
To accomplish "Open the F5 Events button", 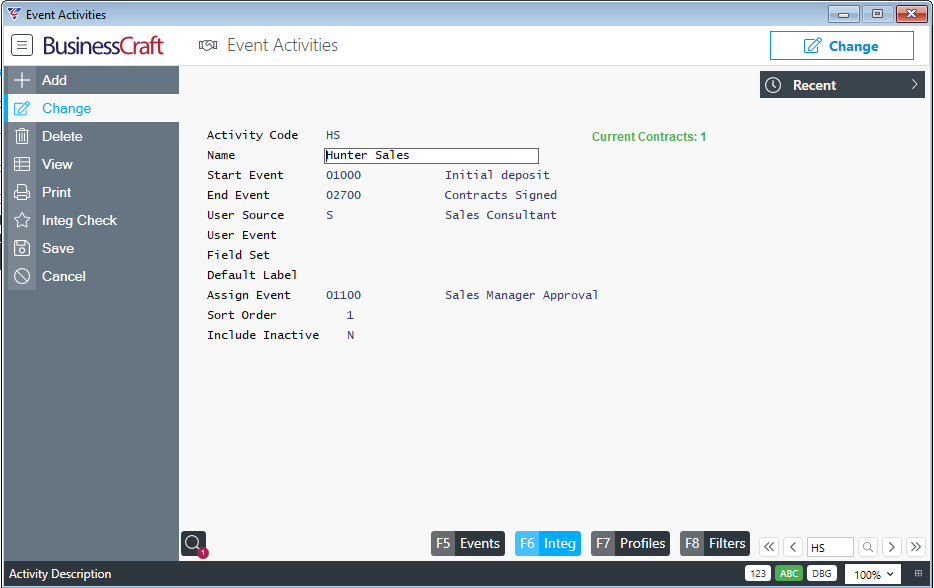I will coord(468,543).
